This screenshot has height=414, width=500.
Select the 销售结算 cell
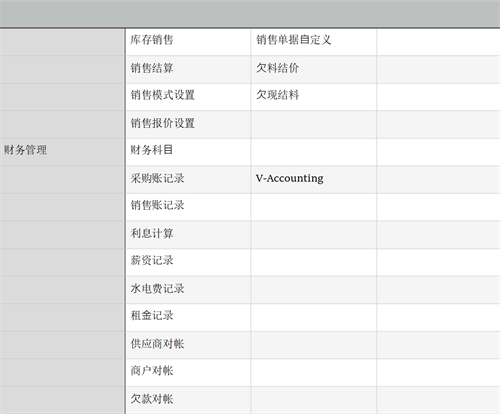(188, 69)
